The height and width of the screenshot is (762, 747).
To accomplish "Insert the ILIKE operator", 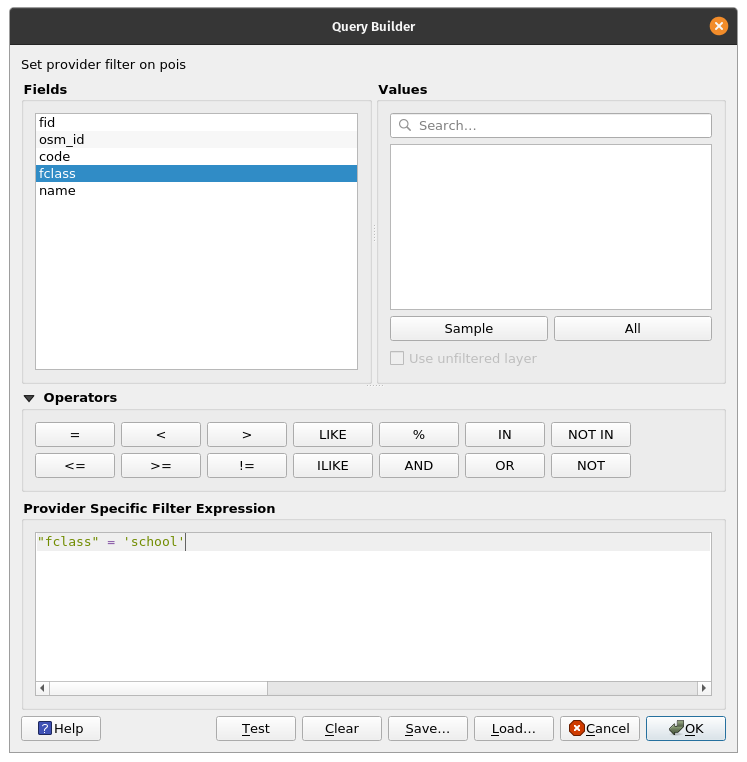I will 333,466.
